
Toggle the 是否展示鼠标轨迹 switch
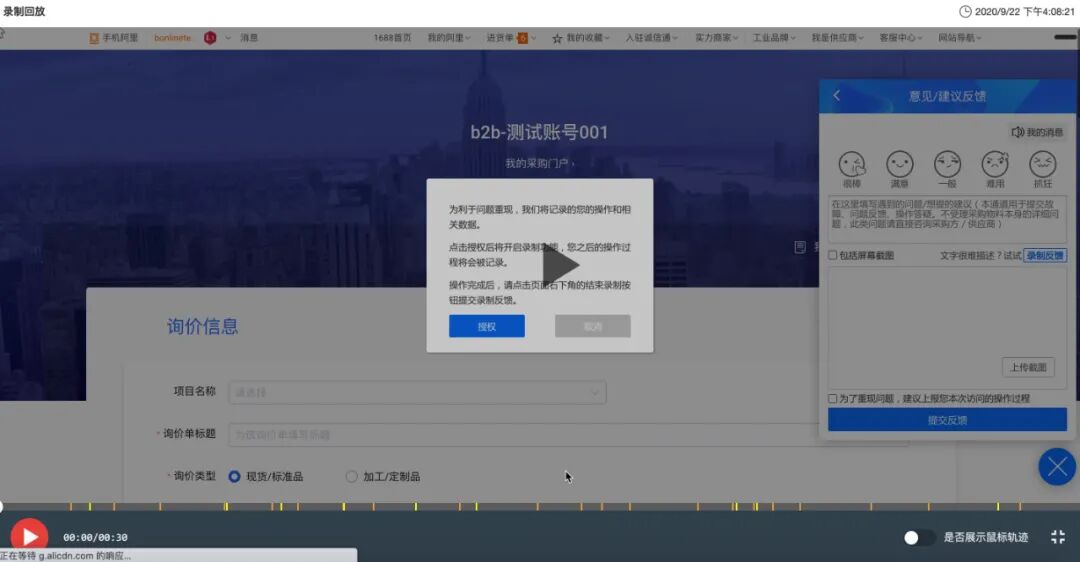tap(918, 537)
